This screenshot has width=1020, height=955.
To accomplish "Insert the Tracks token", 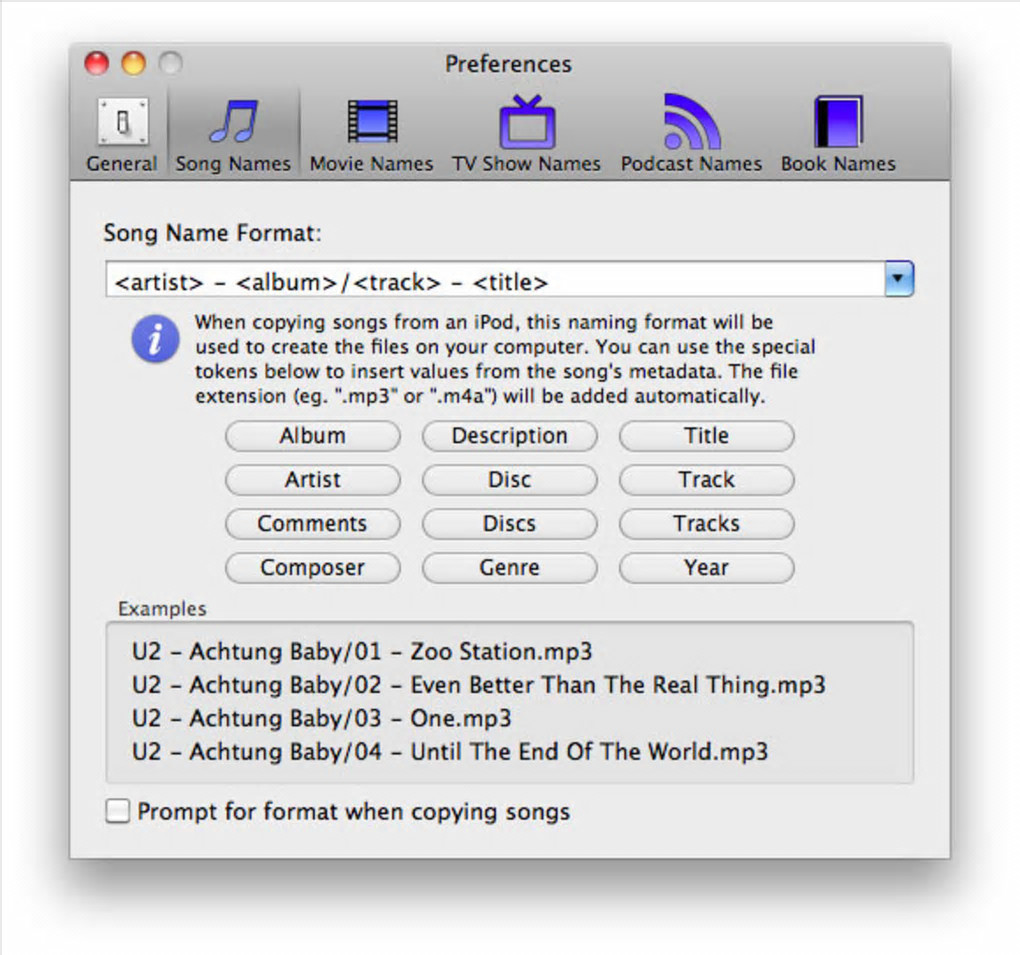I will (707, 524).
